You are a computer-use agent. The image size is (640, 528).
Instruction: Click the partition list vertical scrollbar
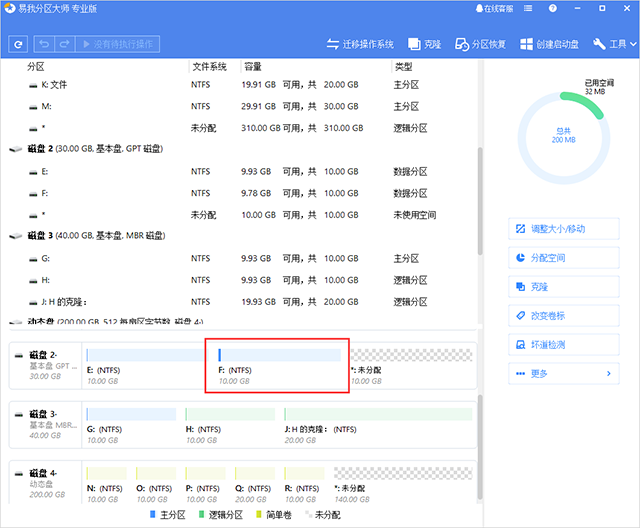(x=478, y=200)
